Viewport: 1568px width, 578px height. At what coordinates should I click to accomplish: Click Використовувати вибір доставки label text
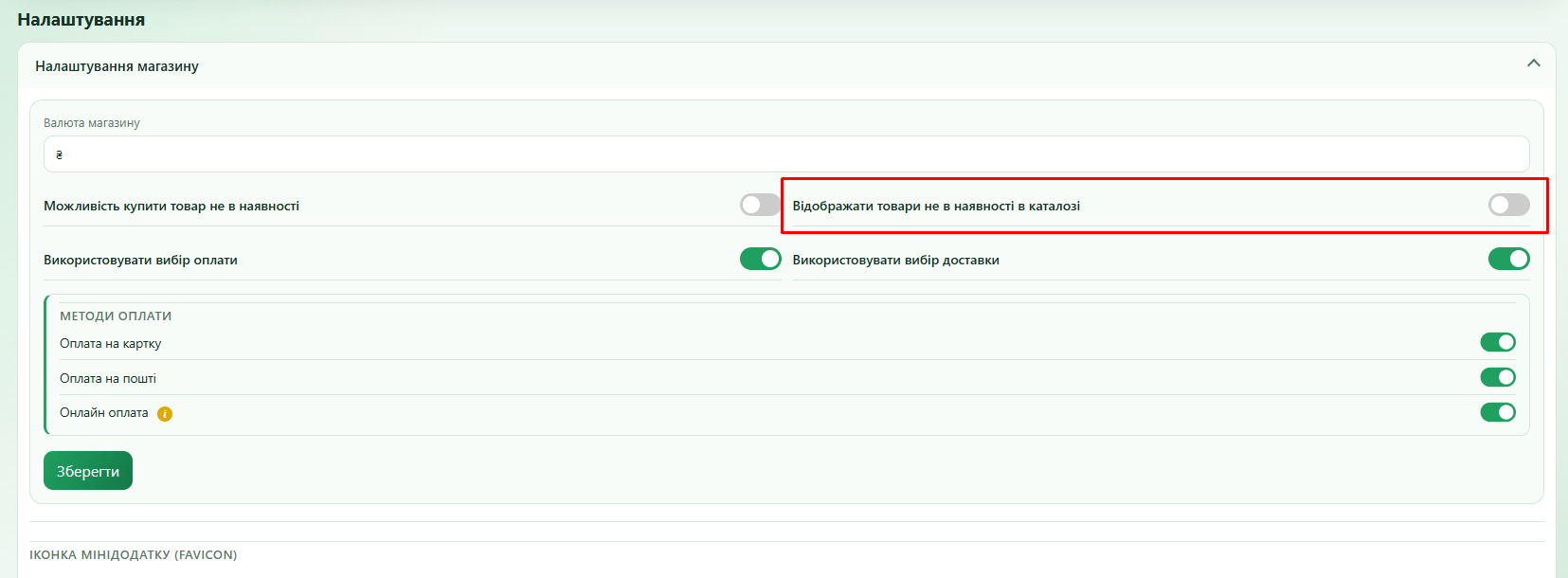(x=895, y=261)
